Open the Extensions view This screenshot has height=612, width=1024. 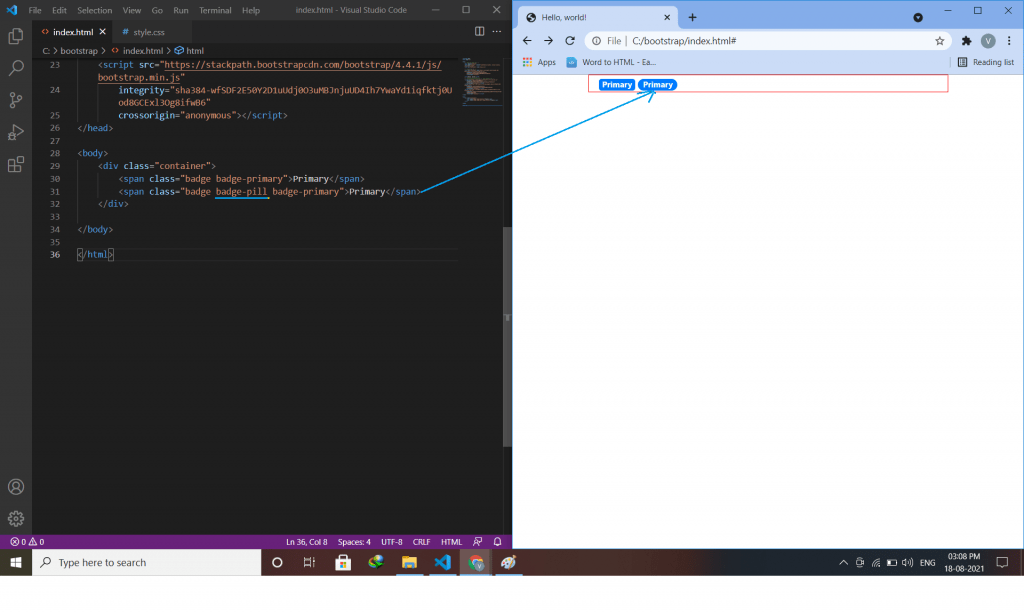pyautogui.click(x=16, y=164)
